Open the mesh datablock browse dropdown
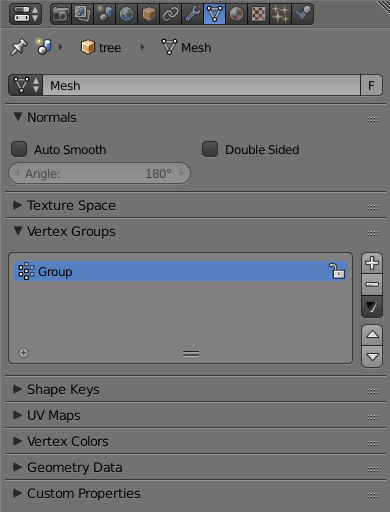Screen dimensions: 390x512 pyautogui.click(x=26, y=85)
